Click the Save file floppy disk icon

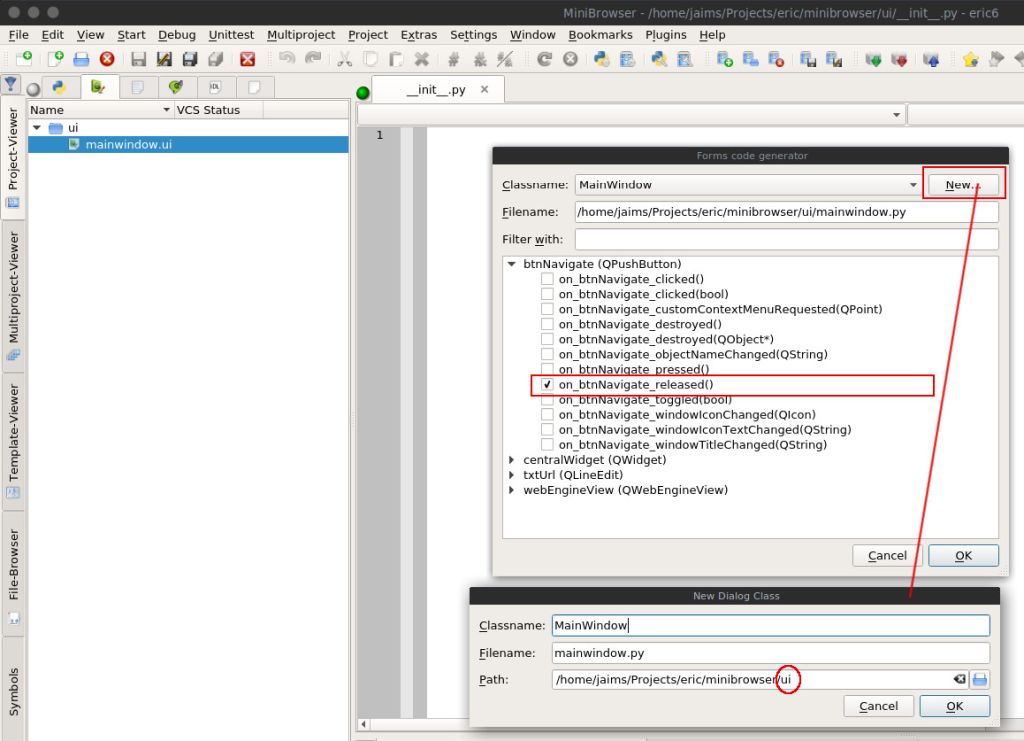click(139, 60)
